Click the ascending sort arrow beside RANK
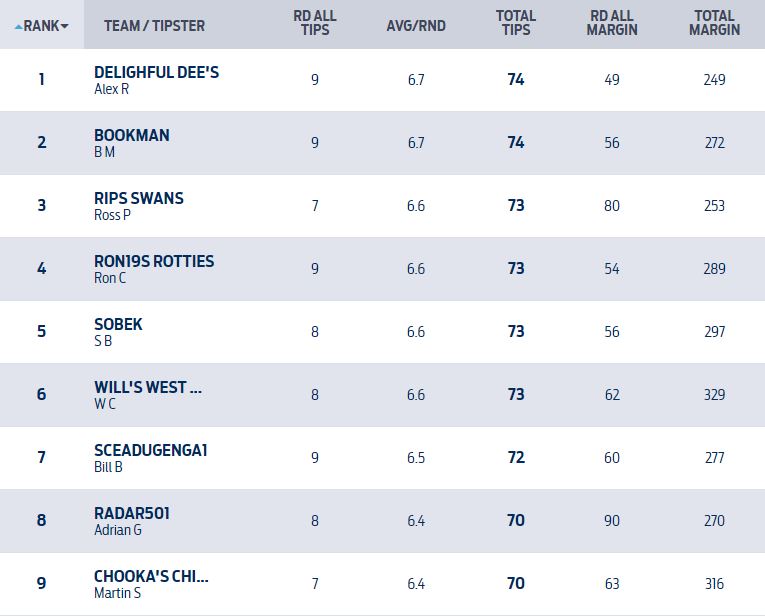The height and width of the screenshot is (616, 765). [19, 26]
